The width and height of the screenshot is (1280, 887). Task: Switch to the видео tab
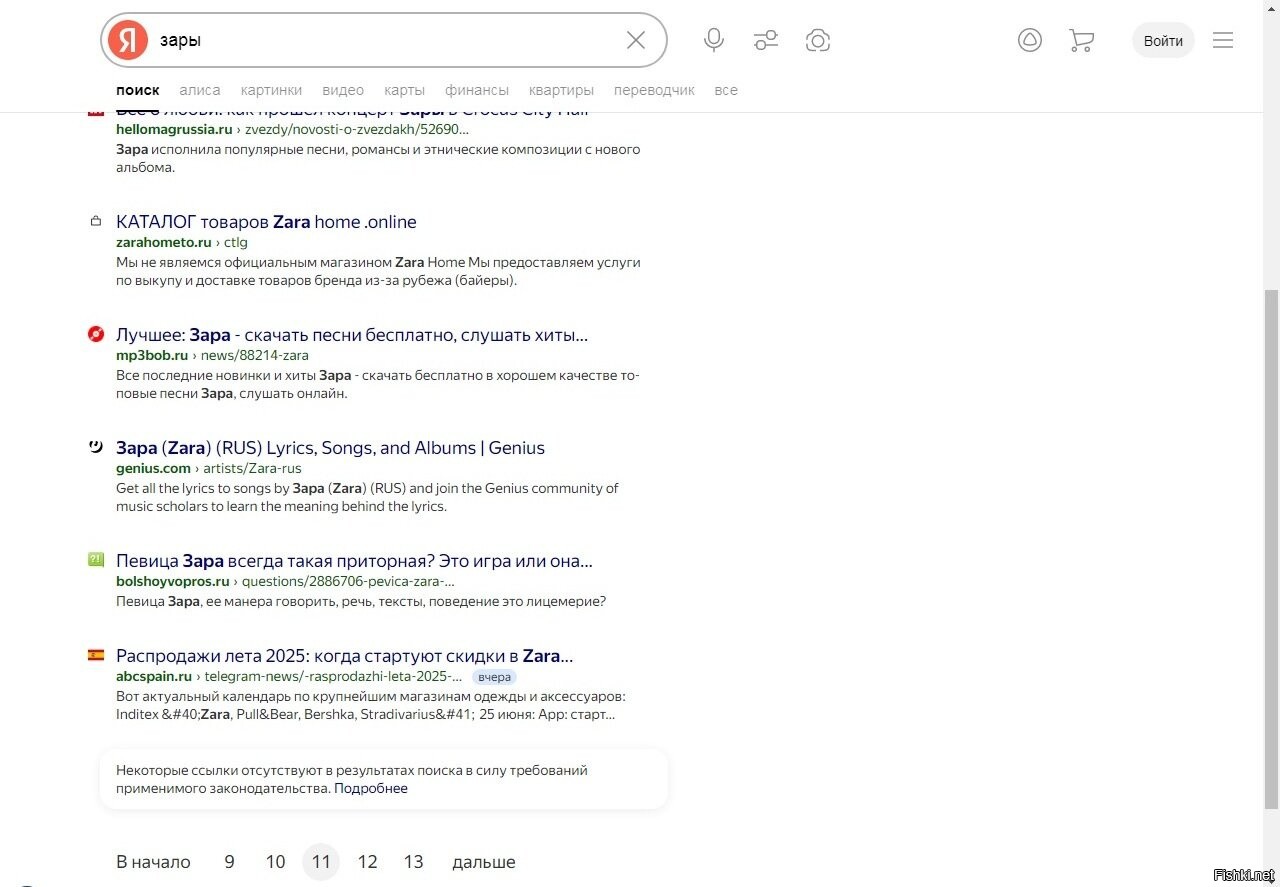point(343,90)
